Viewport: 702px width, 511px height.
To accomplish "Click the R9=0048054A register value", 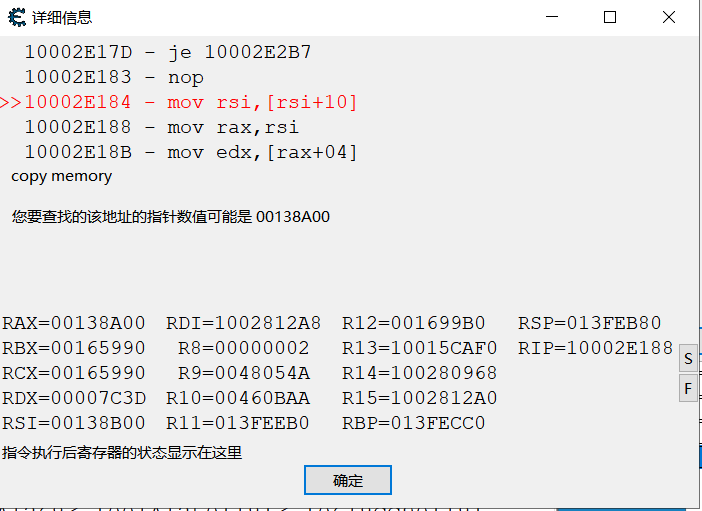I will (244, 373).
